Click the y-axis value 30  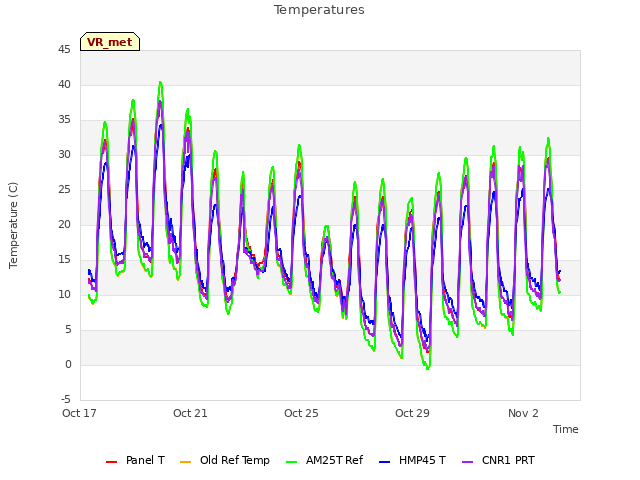coord(64,155)
